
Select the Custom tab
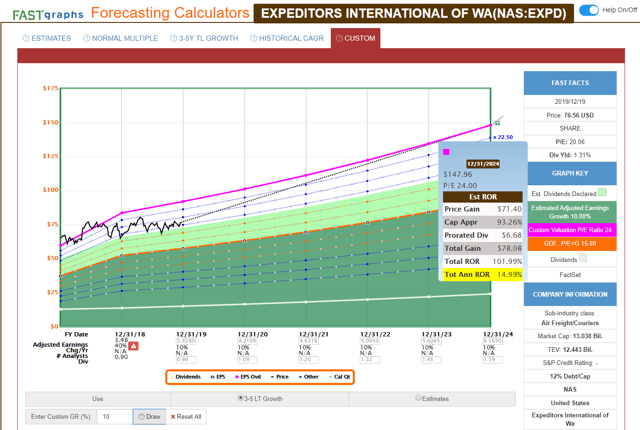click(356, 38)
